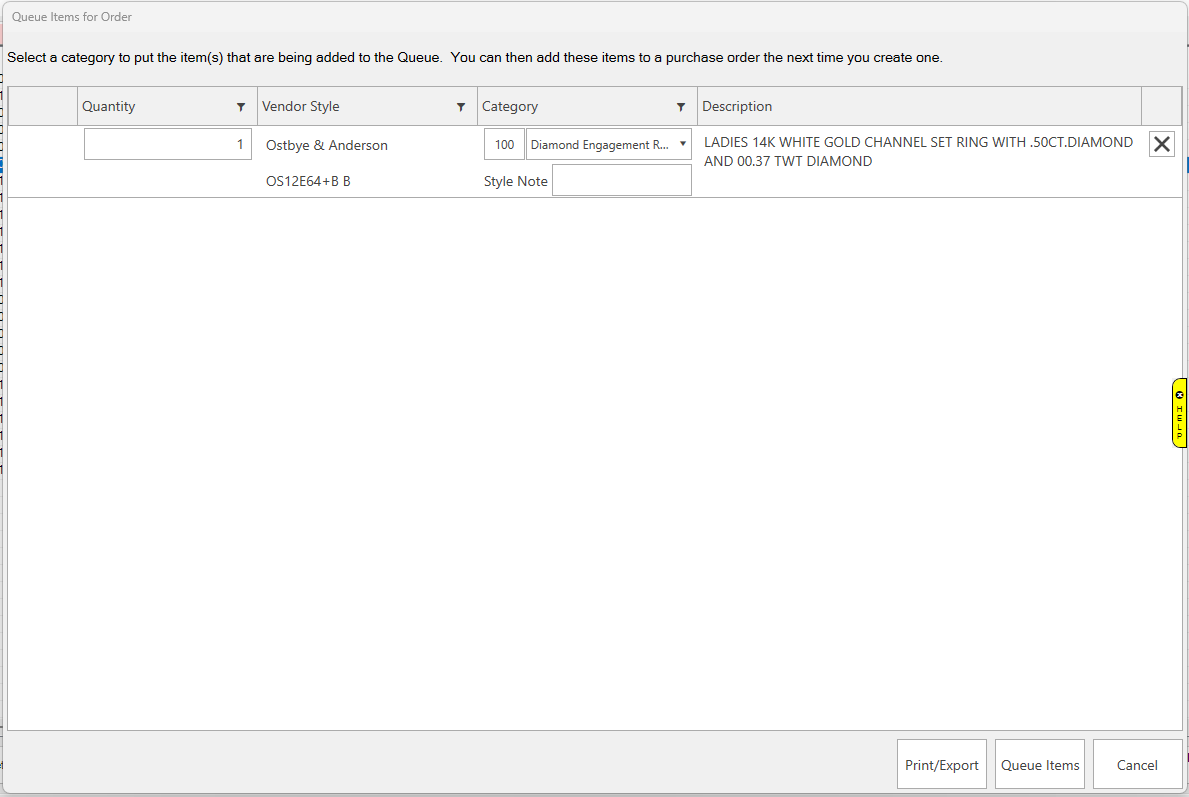The image size is (1189, 797).
Task: Dismiss the HELP tab using its small x
Action: click(x=1180, y=394)
